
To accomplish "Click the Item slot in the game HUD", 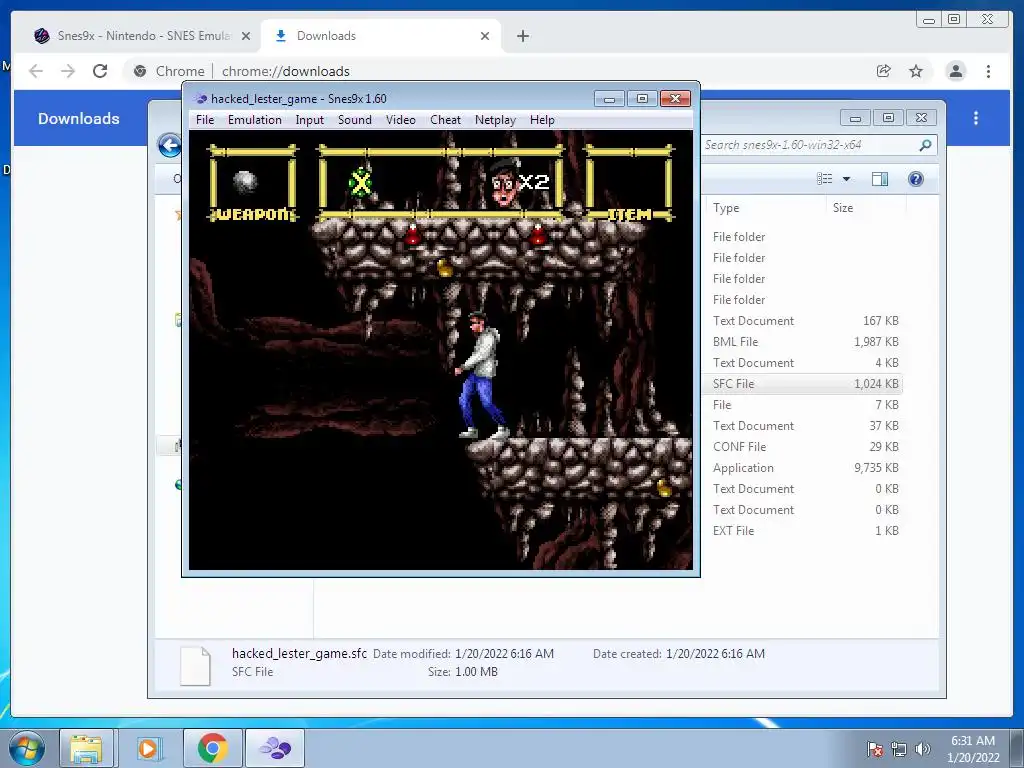I will tap(630, 184).
